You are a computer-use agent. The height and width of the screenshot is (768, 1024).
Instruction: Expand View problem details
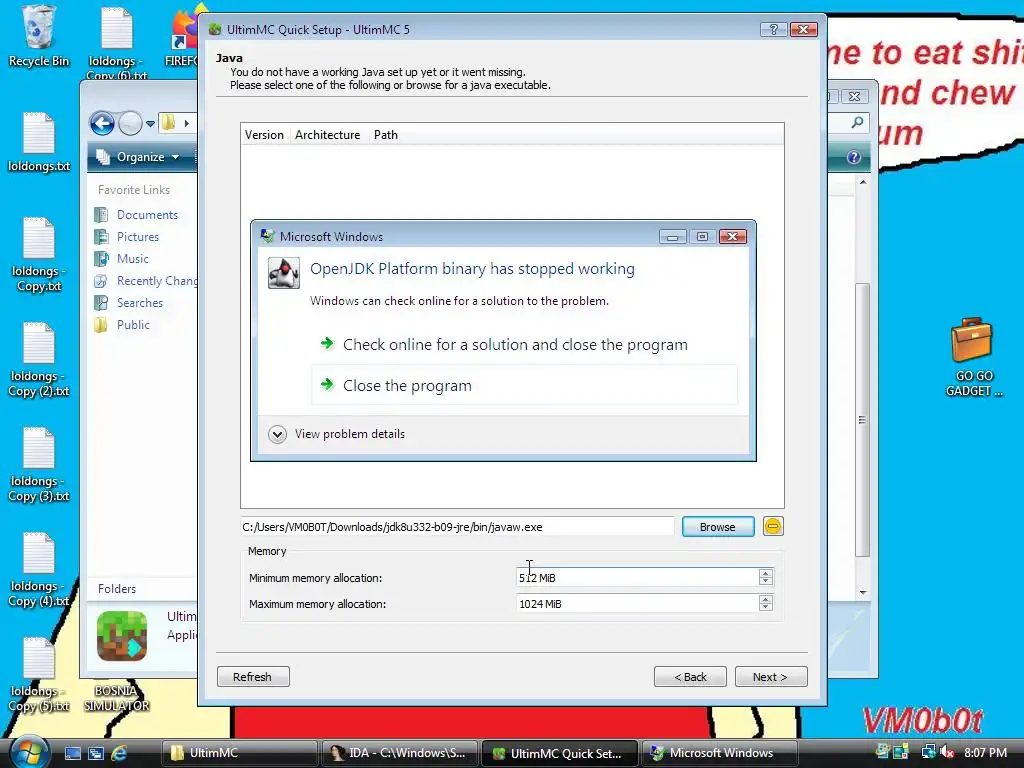(336, 434)
